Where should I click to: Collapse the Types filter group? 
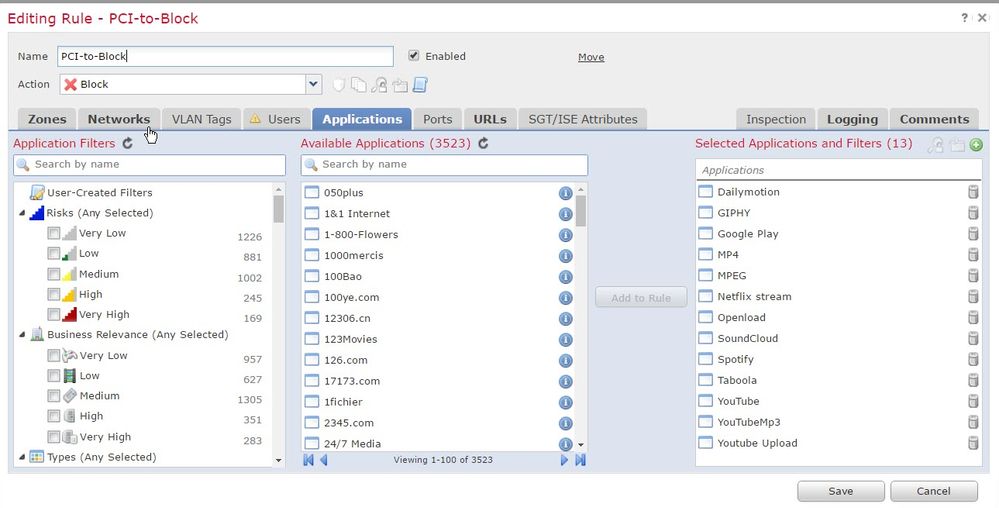(x=22, y=457)
